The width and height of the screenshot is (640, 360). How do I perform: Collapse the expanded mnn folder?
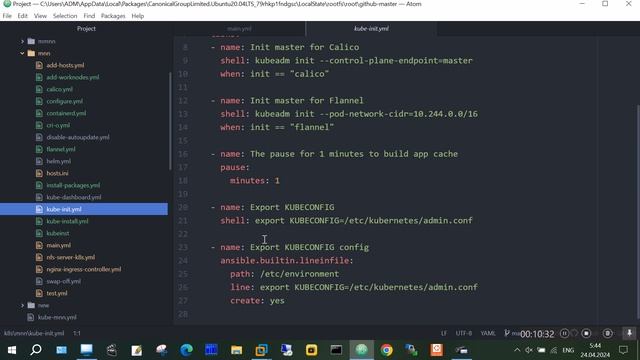pyautogui.click(x=22, y=53)
